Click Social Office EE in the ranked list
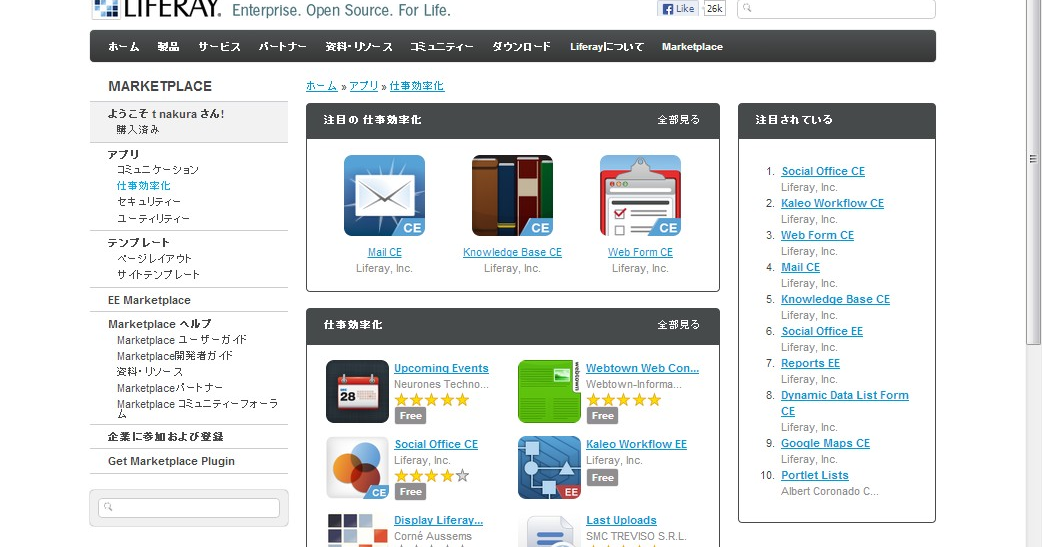Viewport: 1042px width, 547px height. click(x=822, y=331)
